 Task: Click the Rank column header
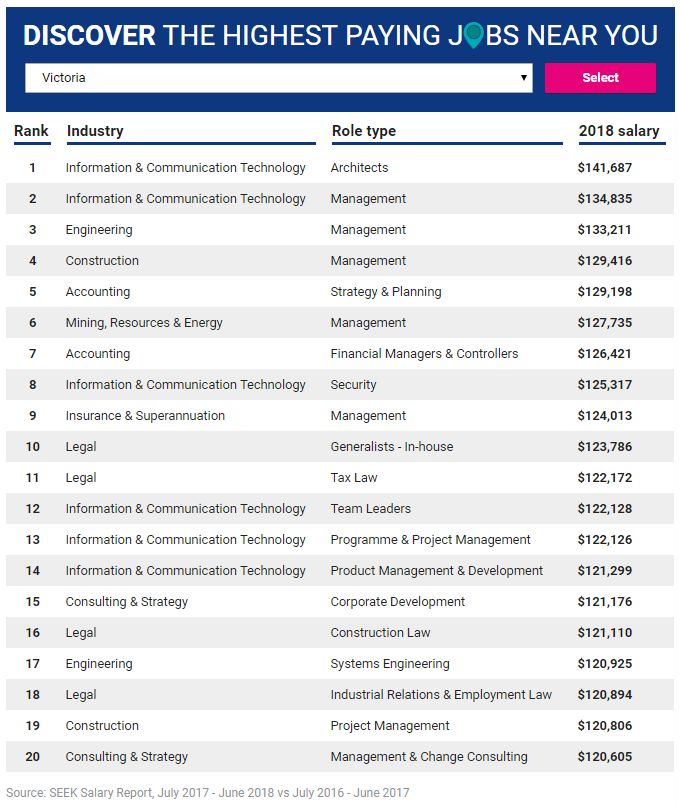point(31,131)
